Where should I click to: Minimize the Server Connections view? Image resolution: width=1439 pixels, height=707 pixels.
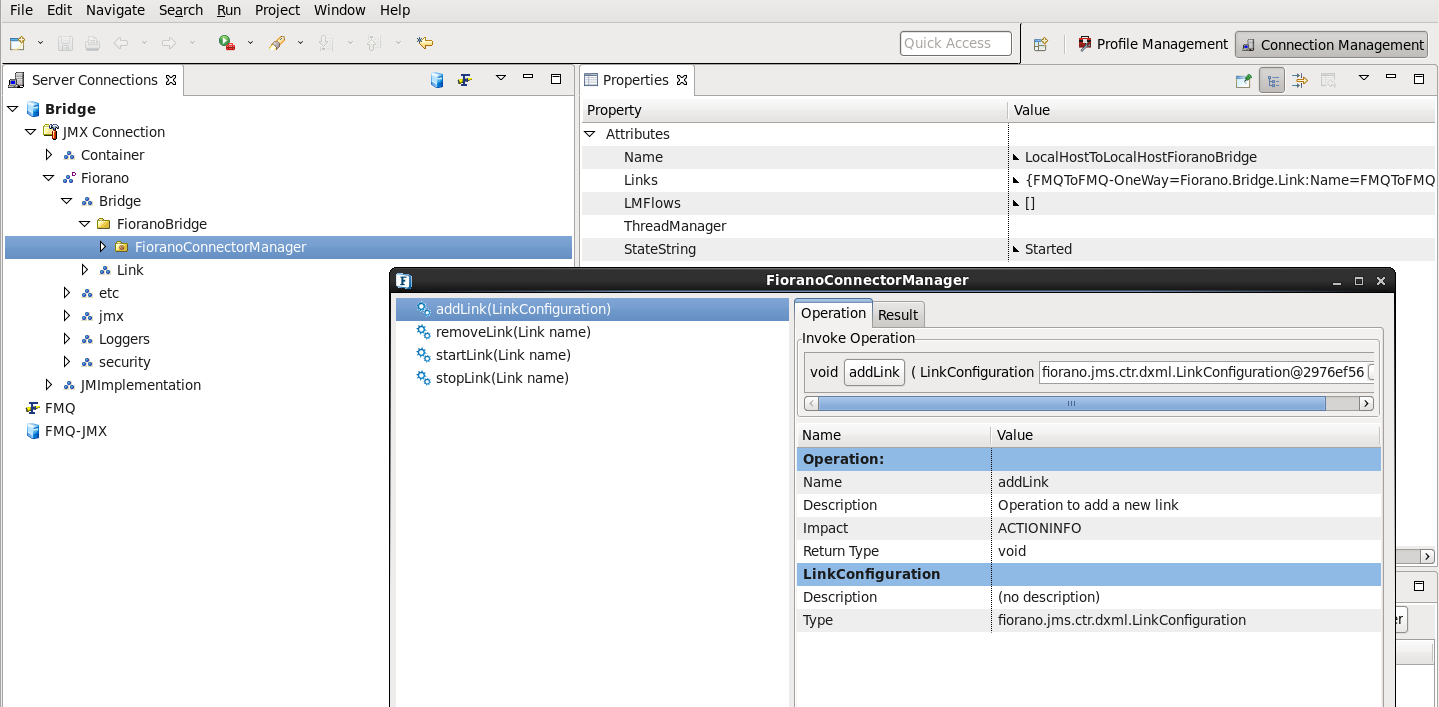click(x=528, y=77)
